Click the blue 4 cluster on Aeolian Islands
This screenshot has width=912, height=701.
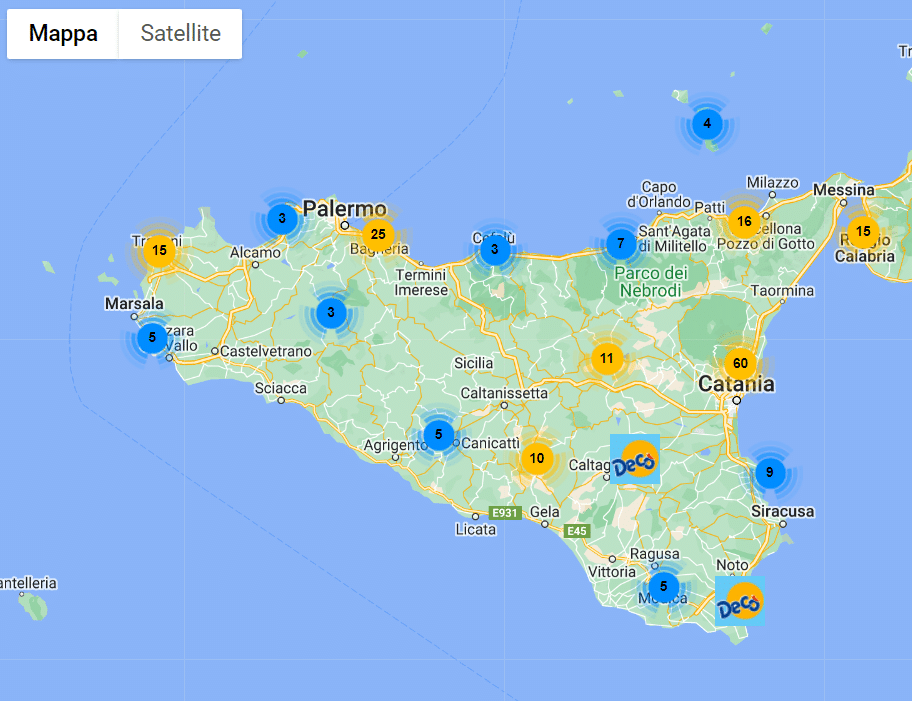(708, 124)
